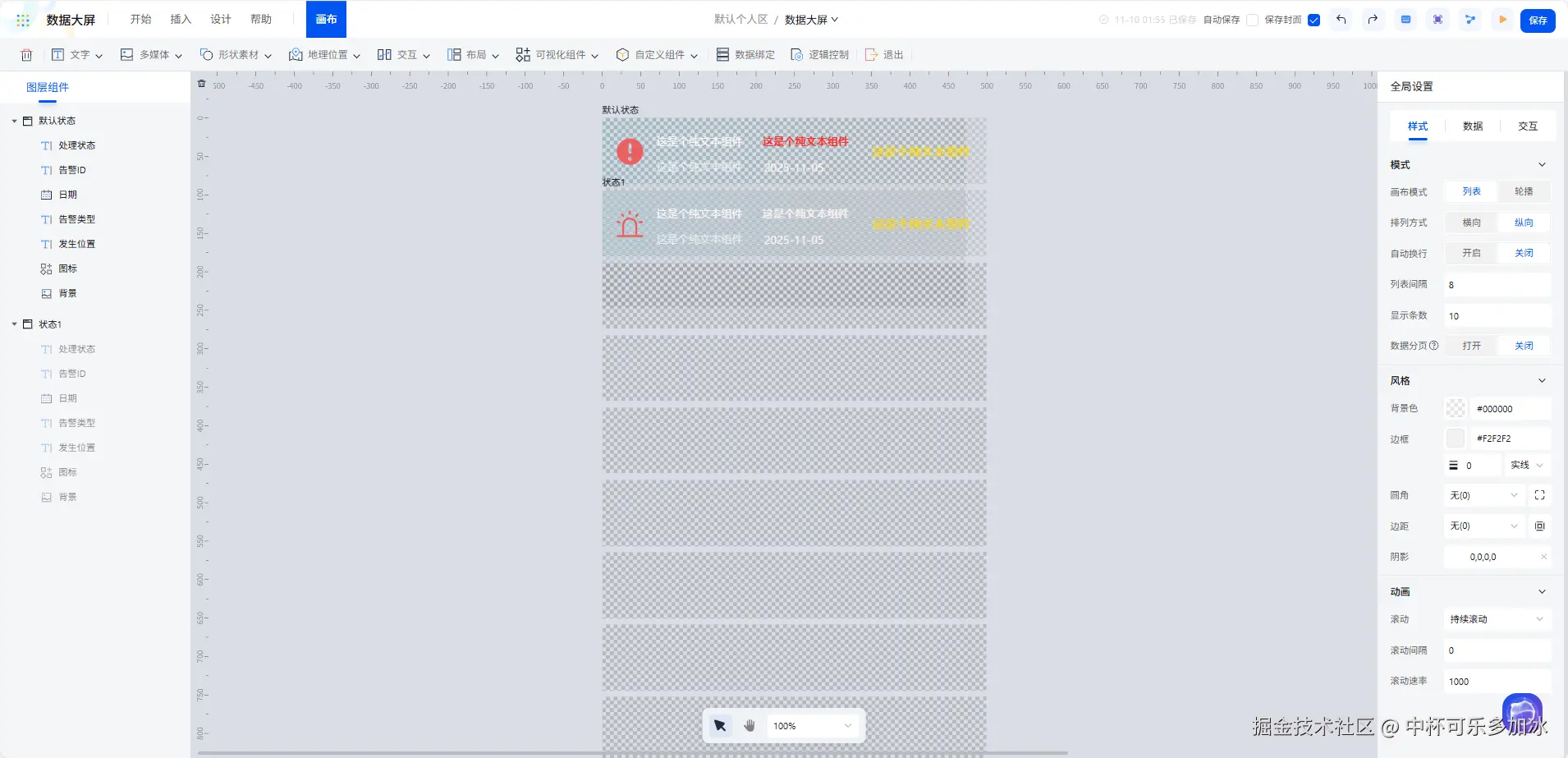The image size is (1568, 758).
Task: Collapse the 默认状态 tree group
Action: tap(14, 121)
